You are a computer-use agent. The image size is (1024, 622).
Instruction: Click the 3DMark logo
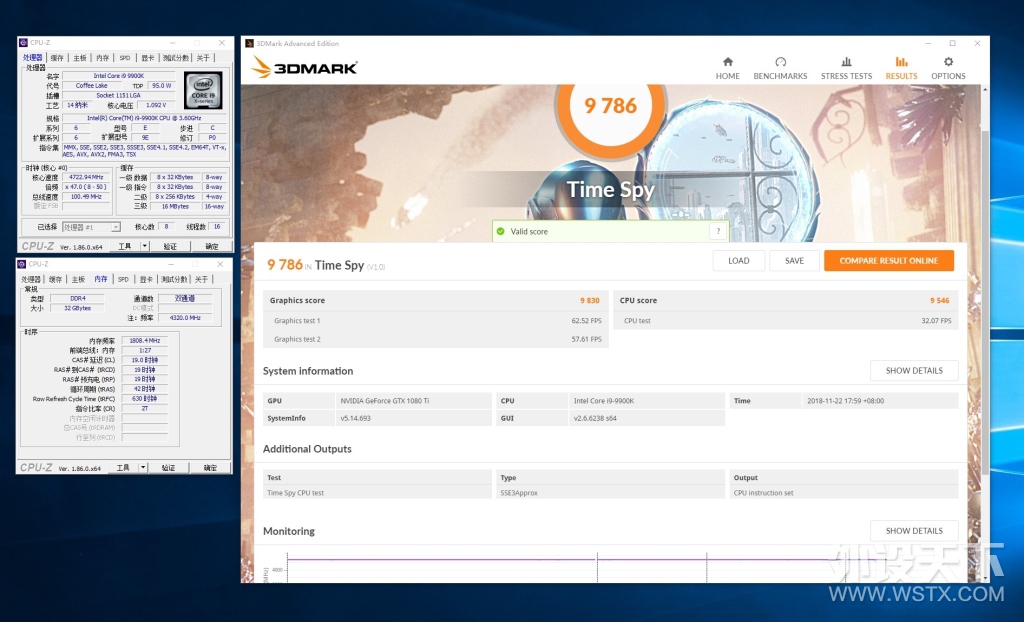pyautogui.click(x=304, y=67)
